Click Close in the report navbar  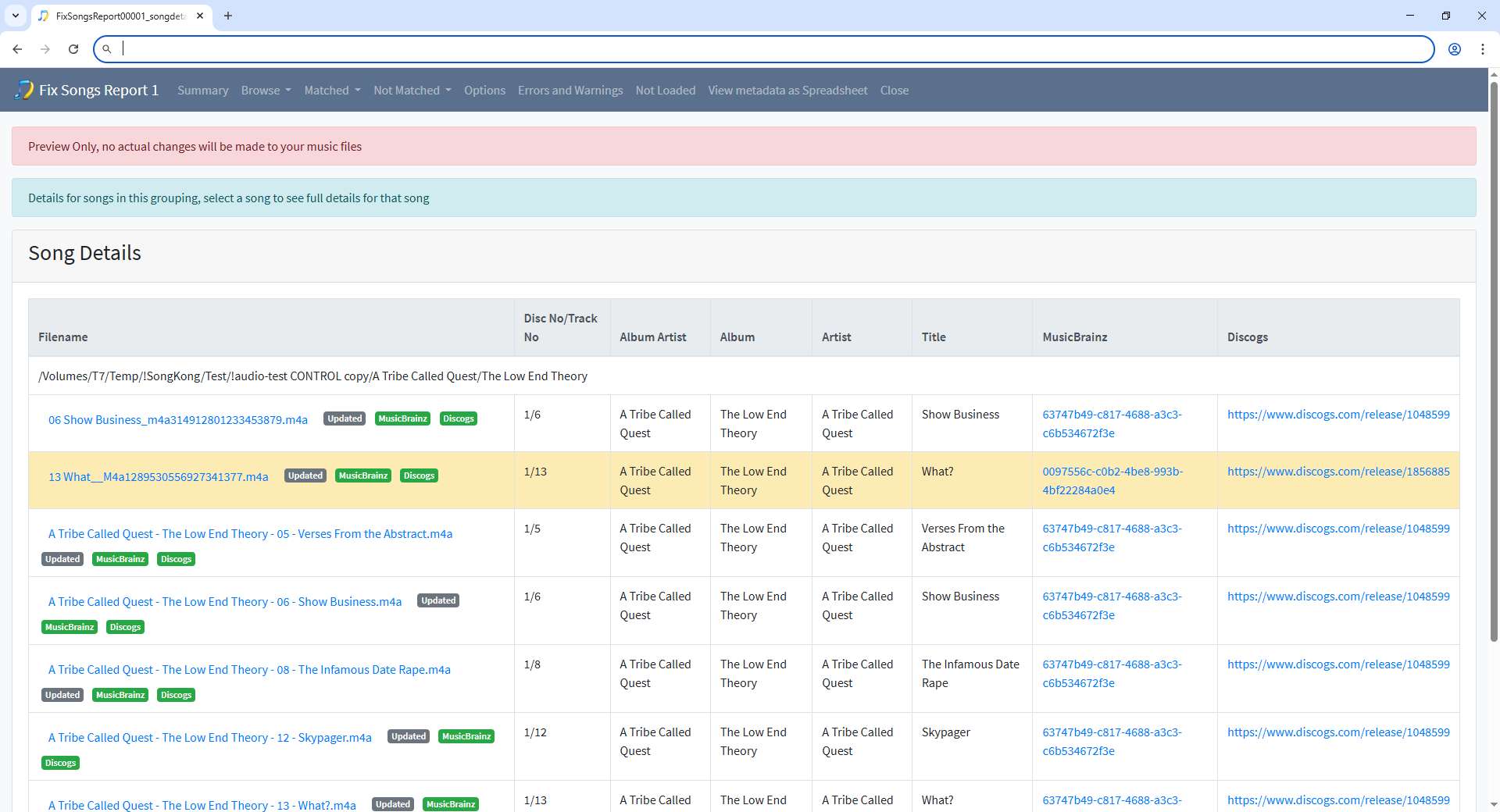pos(895,91)
